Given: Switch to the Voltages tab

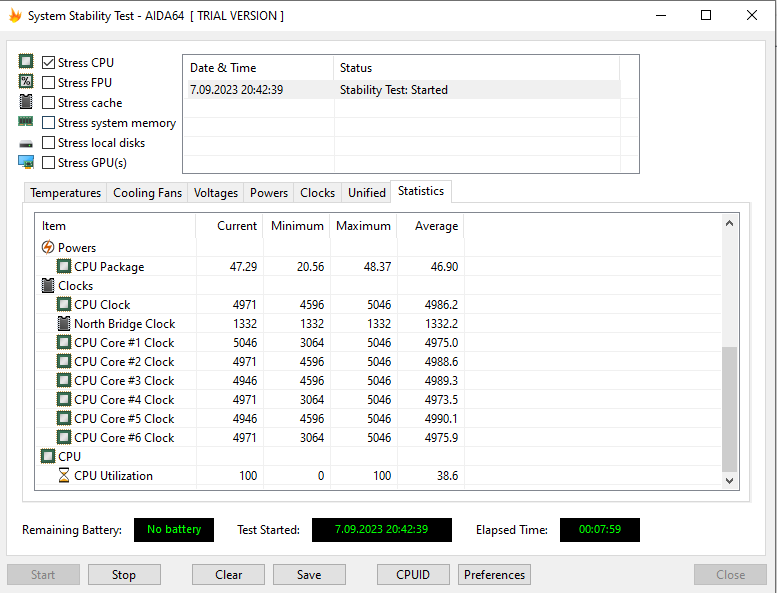Looking at the screenshot, I should [216, 193].
